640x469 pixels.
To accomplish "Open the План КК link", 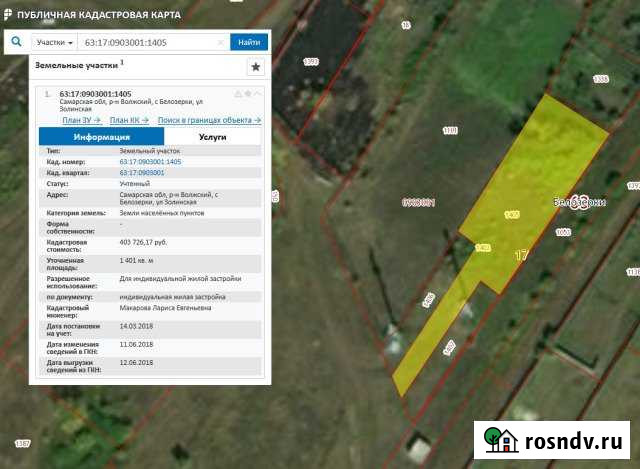I will coord(128,120).
